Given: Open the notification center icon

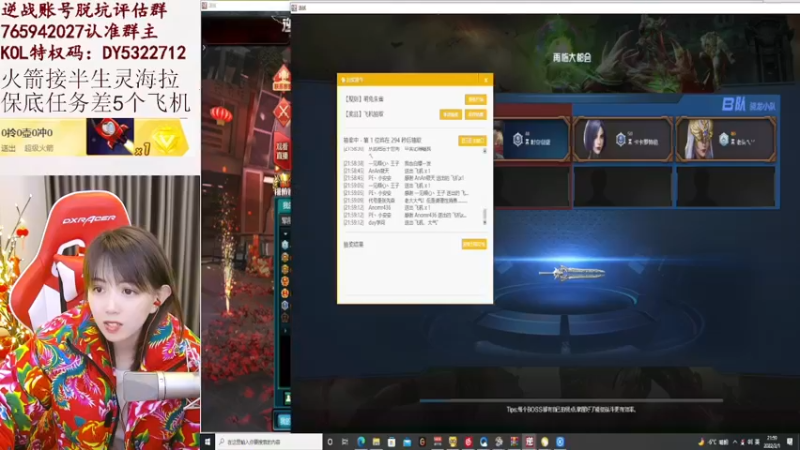Looking at the screenshot, I should [x=790, y=442].
